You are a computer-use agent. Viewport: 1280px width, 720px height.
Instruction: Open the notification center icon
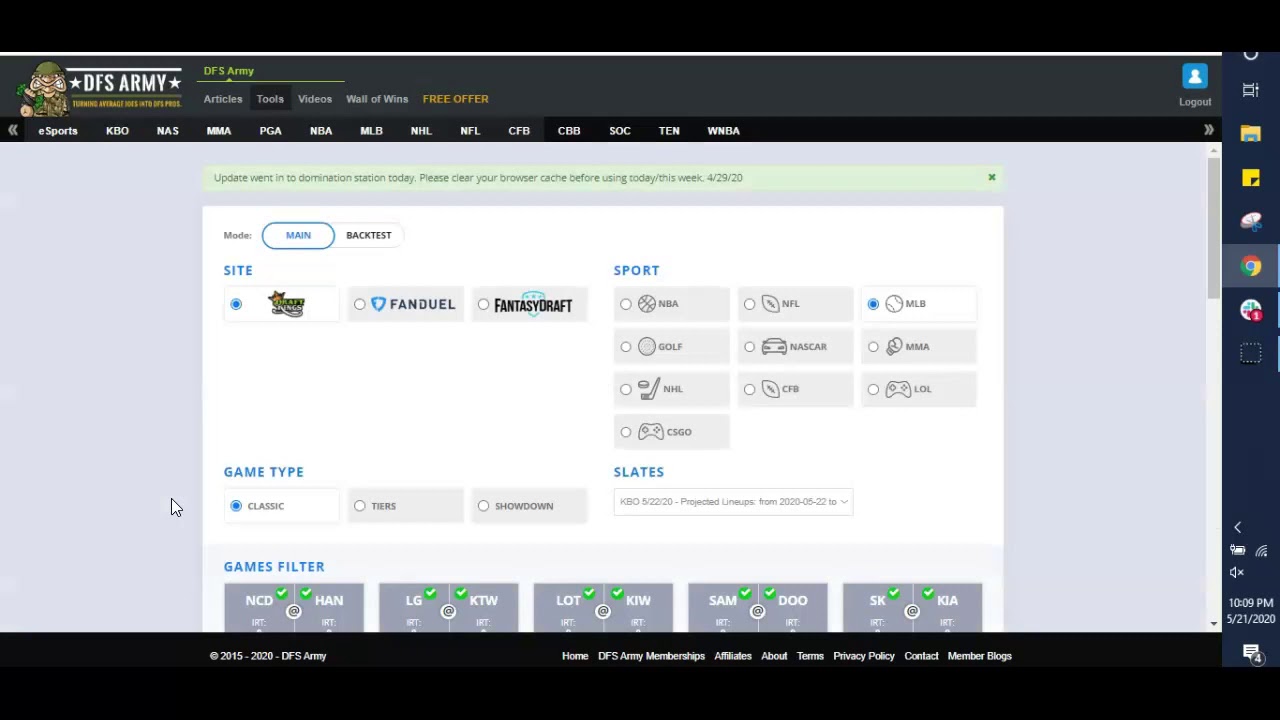[x=1252, y=654]
